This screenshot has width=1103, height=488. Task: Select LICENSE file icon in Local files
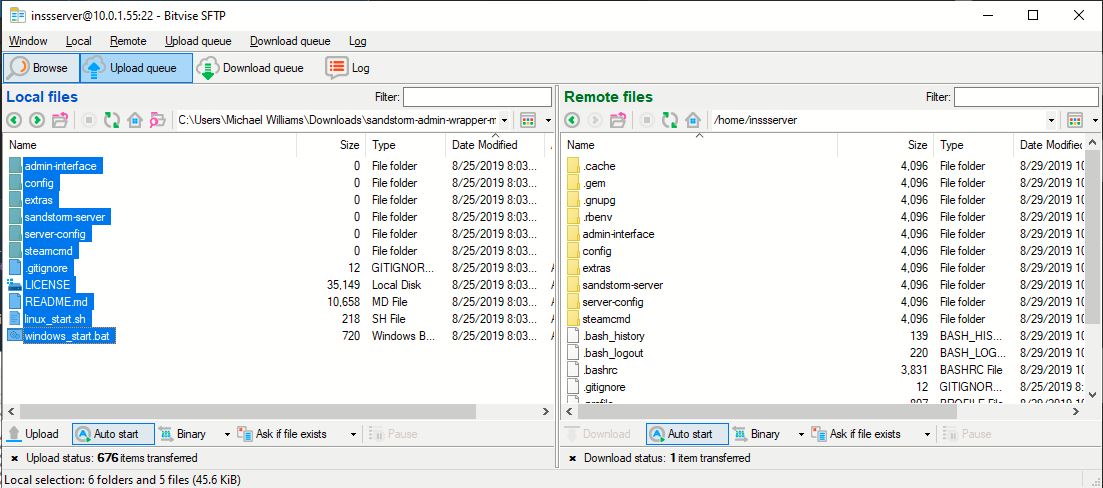(x=14, y=285)
